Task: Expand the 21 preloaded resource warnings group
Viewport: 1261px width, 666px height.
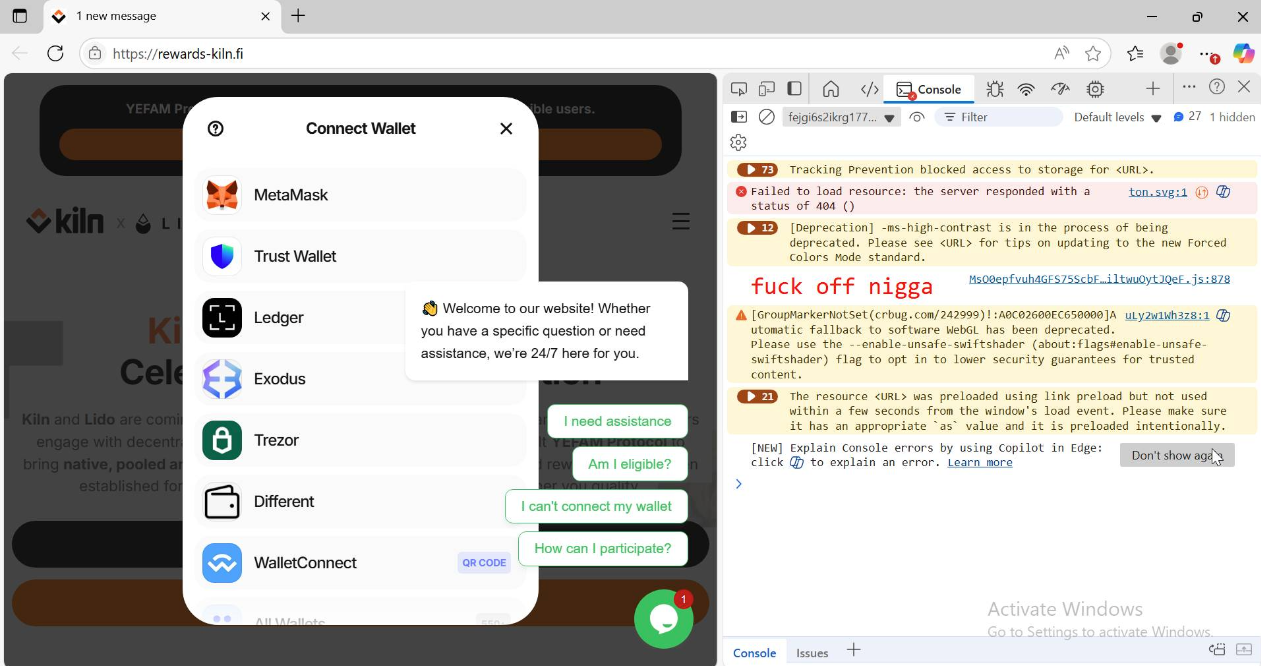Action: 757,397
